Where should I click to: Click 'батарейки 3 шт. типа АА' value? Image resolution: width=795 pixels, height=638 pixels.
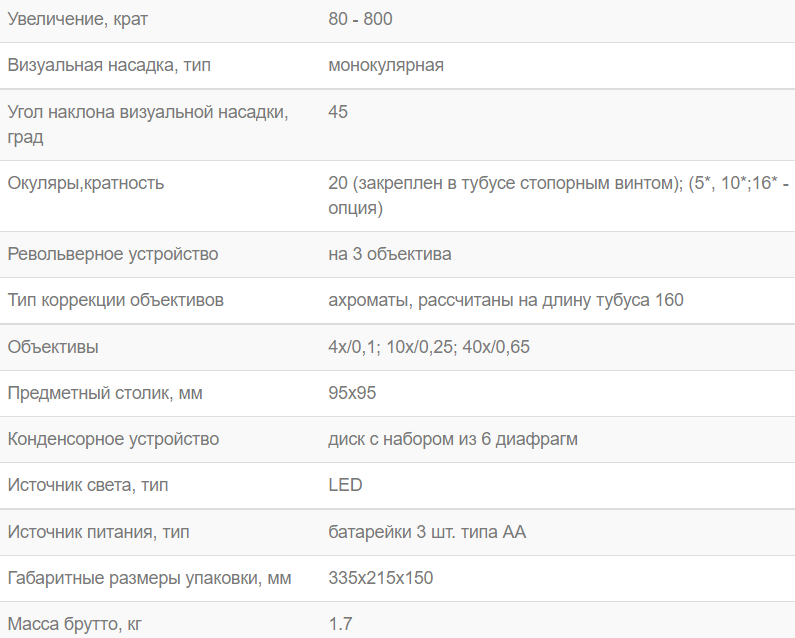[426, 532]
